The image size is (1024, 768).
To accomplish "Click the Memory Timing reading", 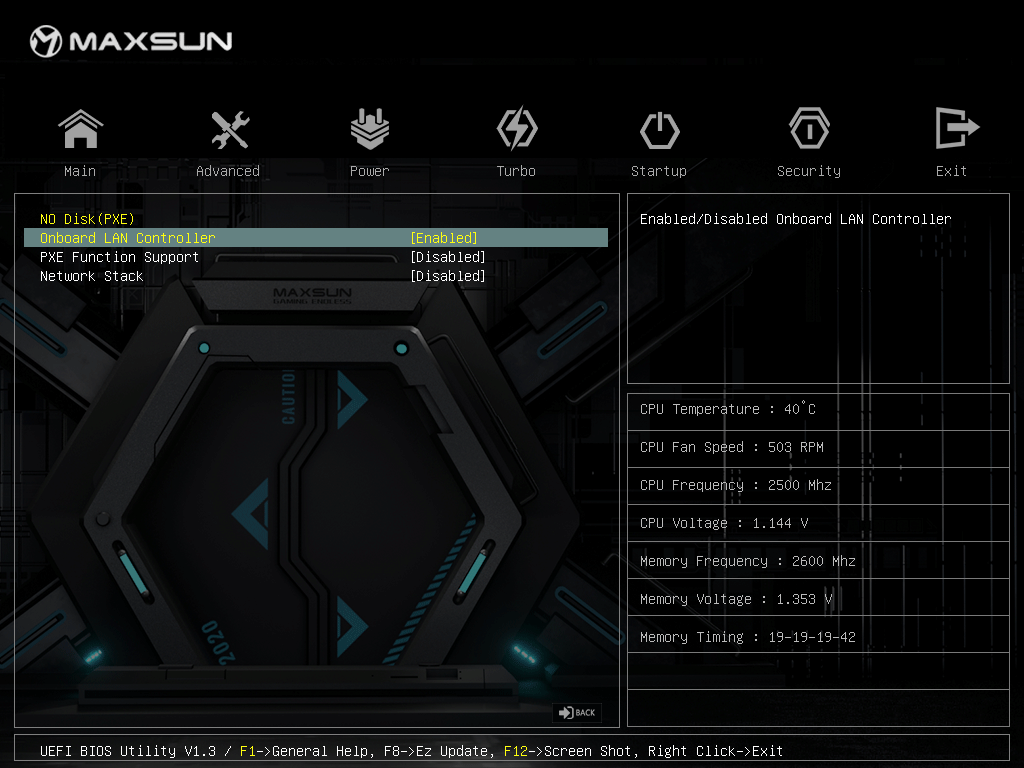I will click(x=748, y=637).
